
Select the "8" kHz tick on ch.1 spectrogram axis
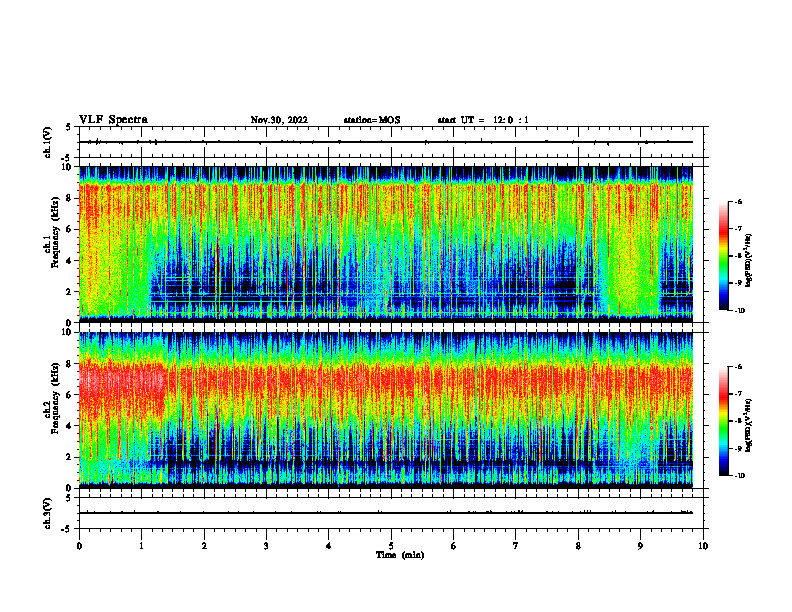click(70, 198)
